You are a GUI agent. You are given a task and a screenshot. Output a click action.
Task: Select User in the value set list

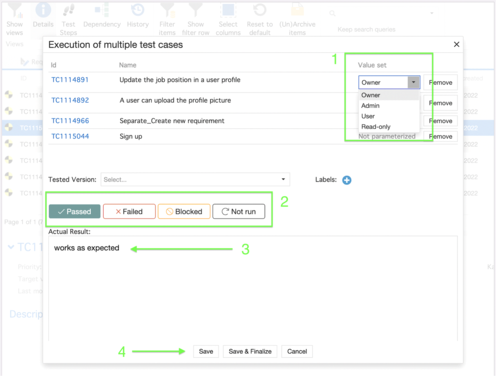368,116
